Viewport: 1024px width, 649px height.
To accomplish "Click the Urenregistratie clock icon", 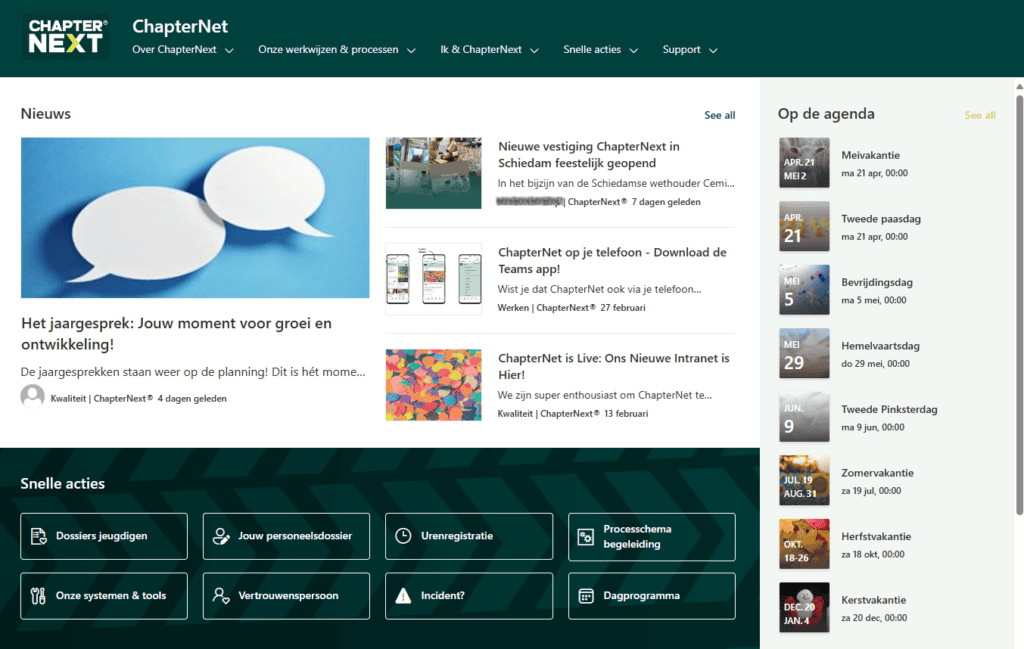I will 404,536.
